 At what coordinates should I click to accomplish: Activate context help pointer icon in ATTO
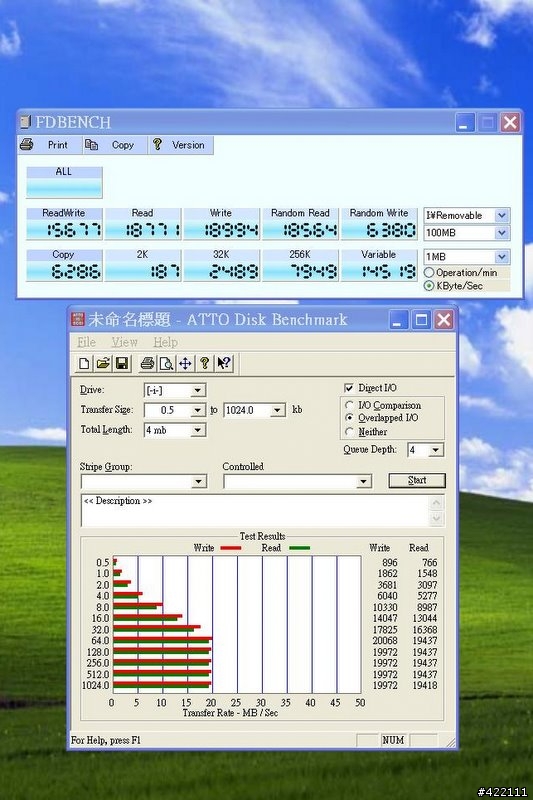[x=223, y=363]
